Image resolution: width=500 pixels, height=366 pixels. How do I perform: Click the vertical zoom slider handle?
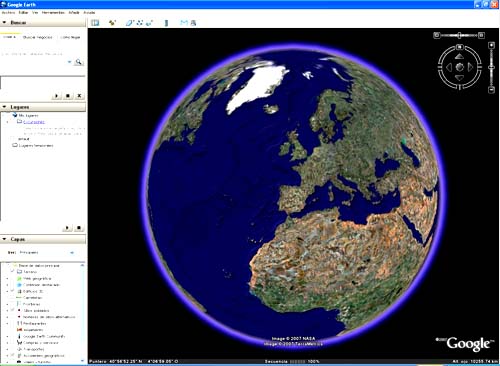click(491, 67)
